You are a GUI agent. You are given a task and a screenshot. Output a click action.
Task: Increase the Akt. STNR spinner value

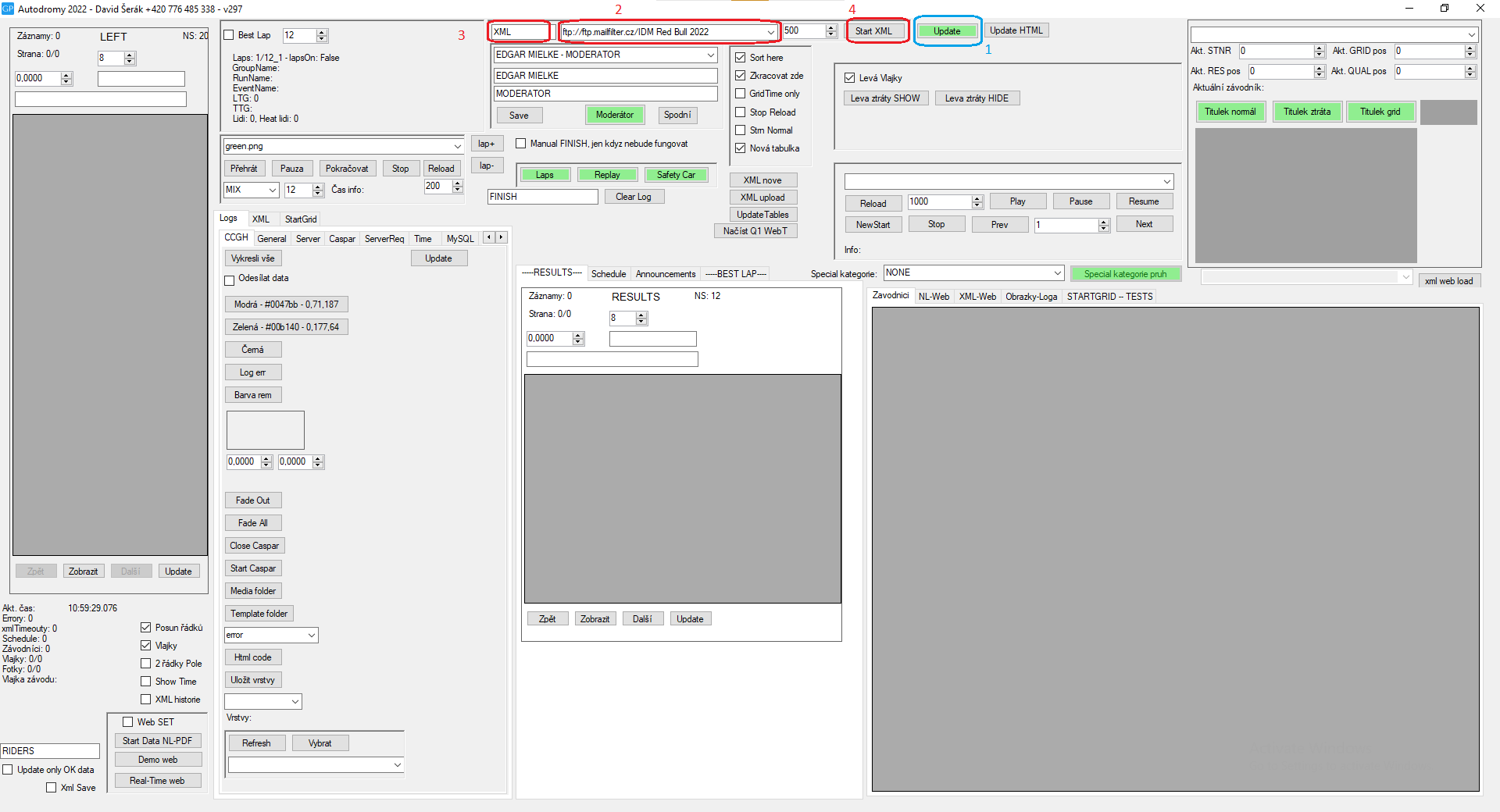(x=1320, y=48)
